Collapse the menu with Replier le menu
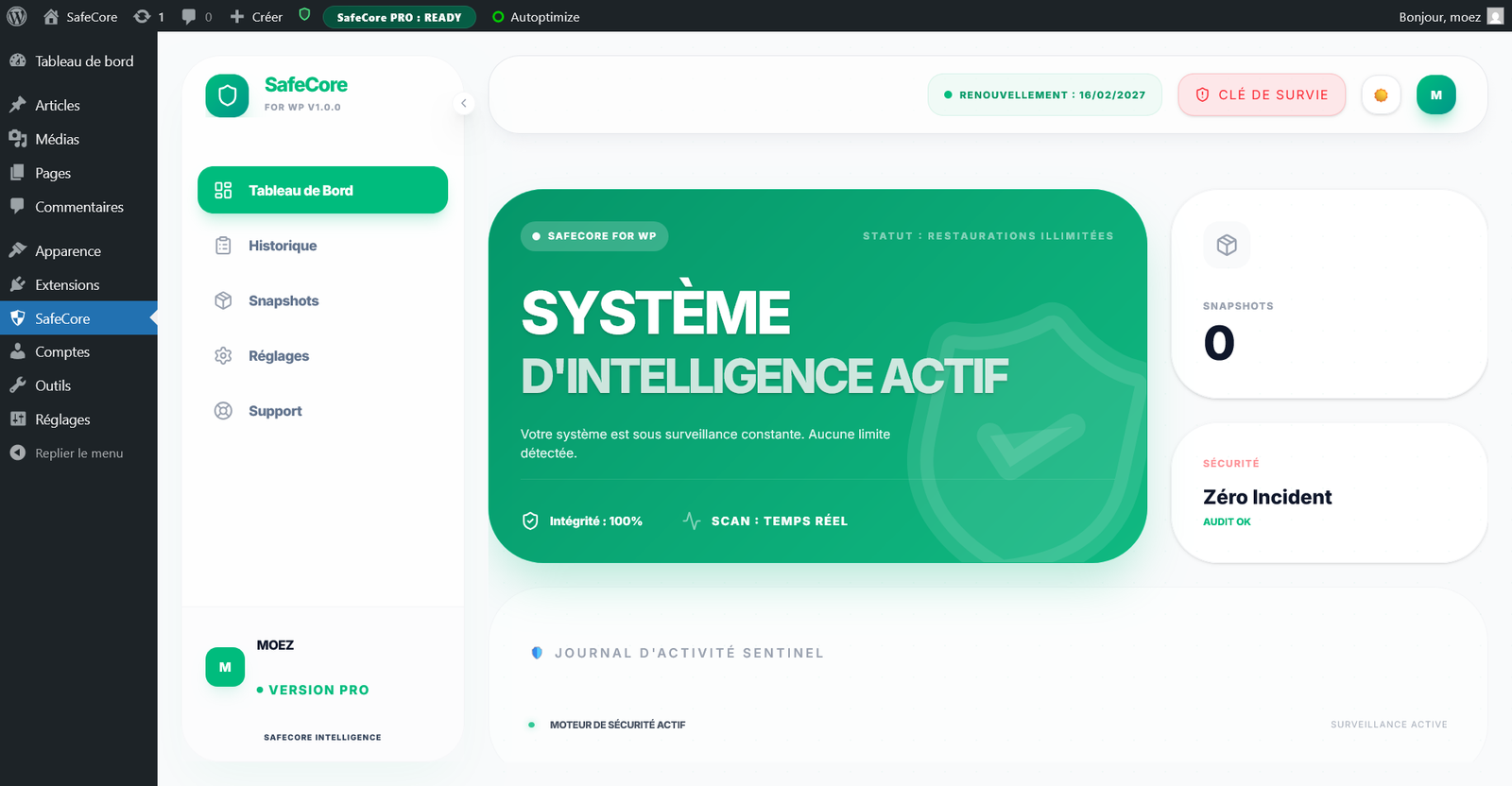This screenshot has width=1512, height=786. click(78, 453)
